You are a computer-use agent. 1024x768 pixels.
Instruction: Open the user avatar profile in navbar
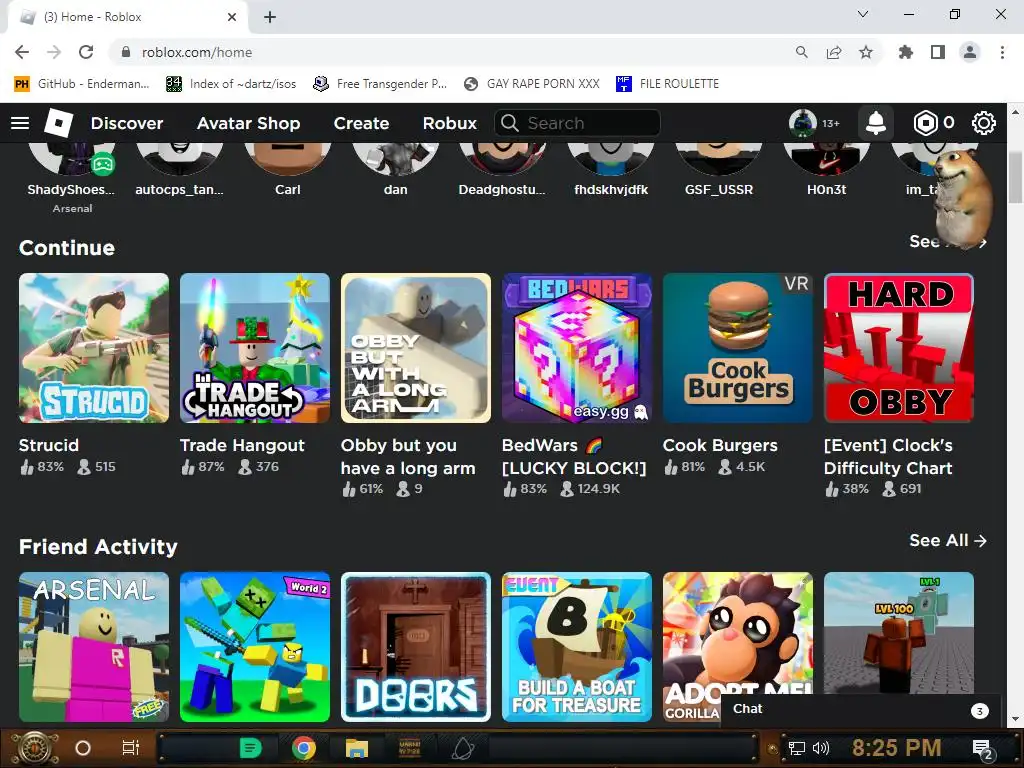point(803,123)
